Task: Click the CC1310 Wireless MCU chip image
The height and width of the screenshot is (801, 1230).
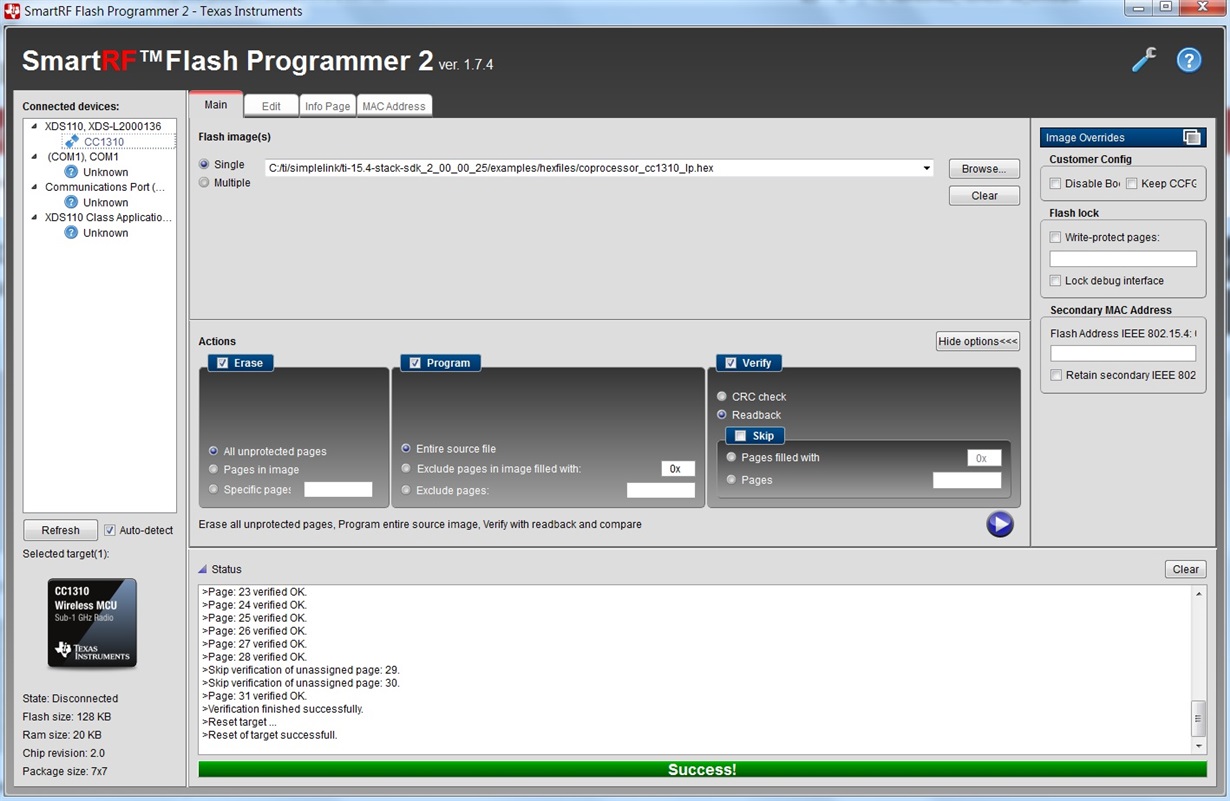Action: [x=93, y=623]
